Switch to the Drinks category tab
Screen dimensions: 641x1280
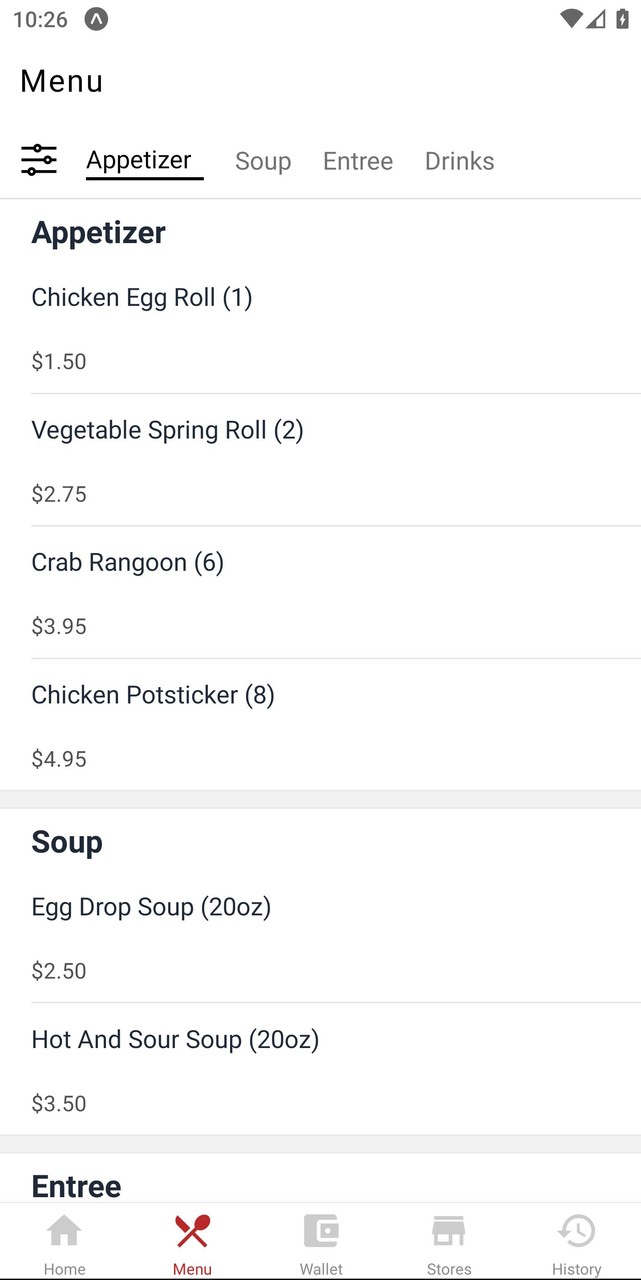[459, 161]
